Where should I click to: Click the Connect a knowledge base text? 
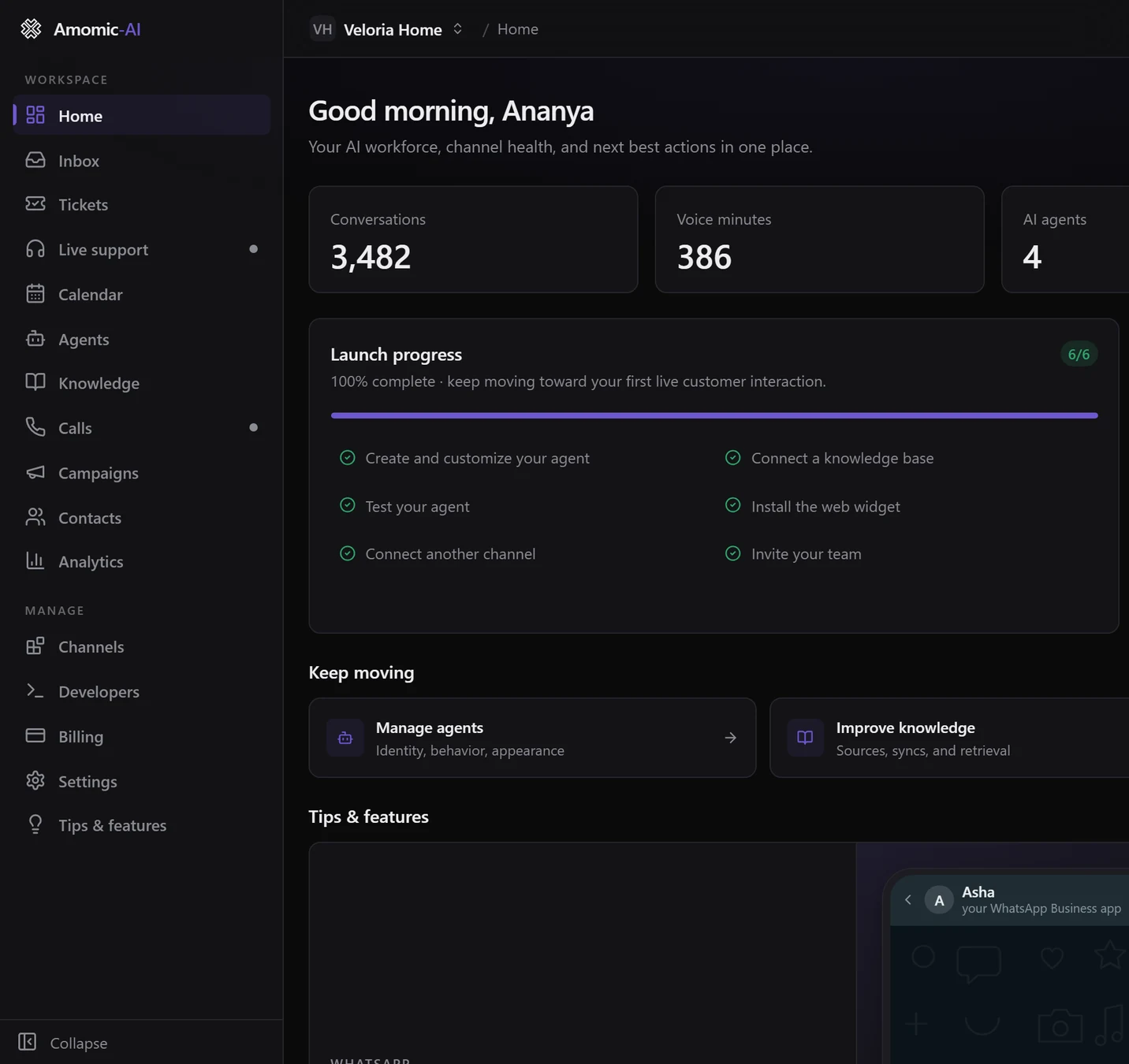click(x=842, y=458)
